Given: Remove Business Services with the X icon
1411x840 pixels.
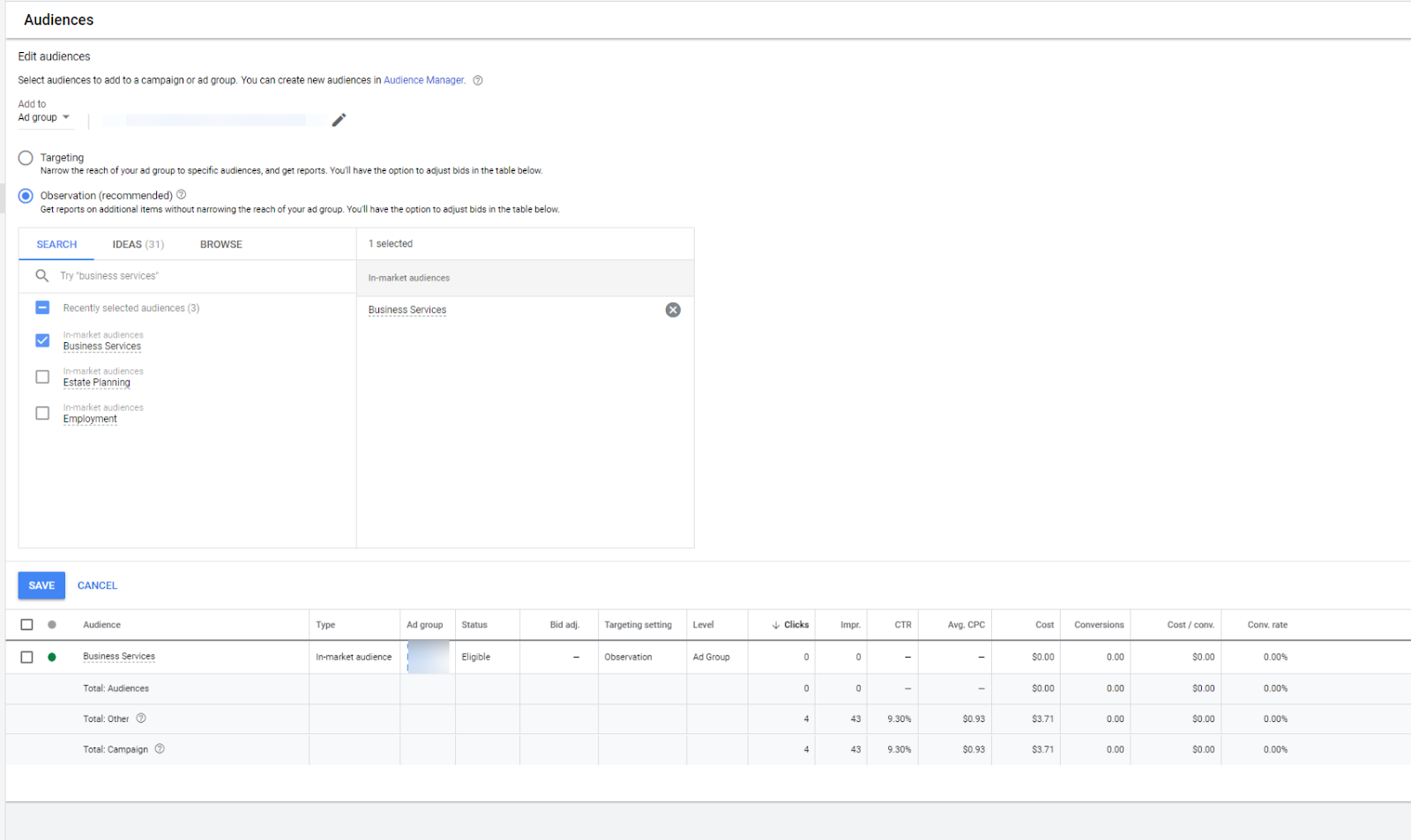Looking at the screenshot, I should (x=673, y=309).
